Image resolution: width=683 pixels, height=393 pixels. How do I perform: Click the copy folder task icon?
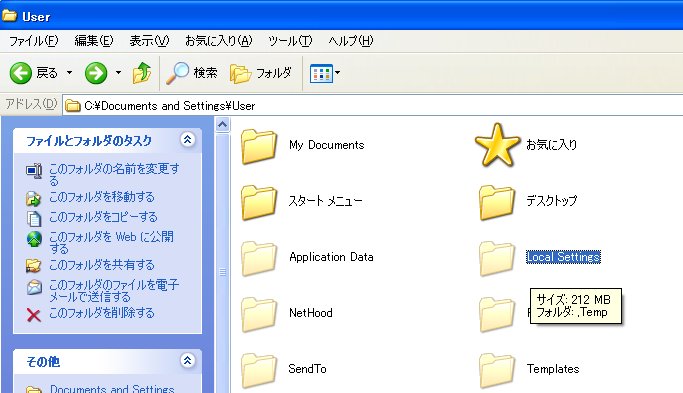(34, 219)
